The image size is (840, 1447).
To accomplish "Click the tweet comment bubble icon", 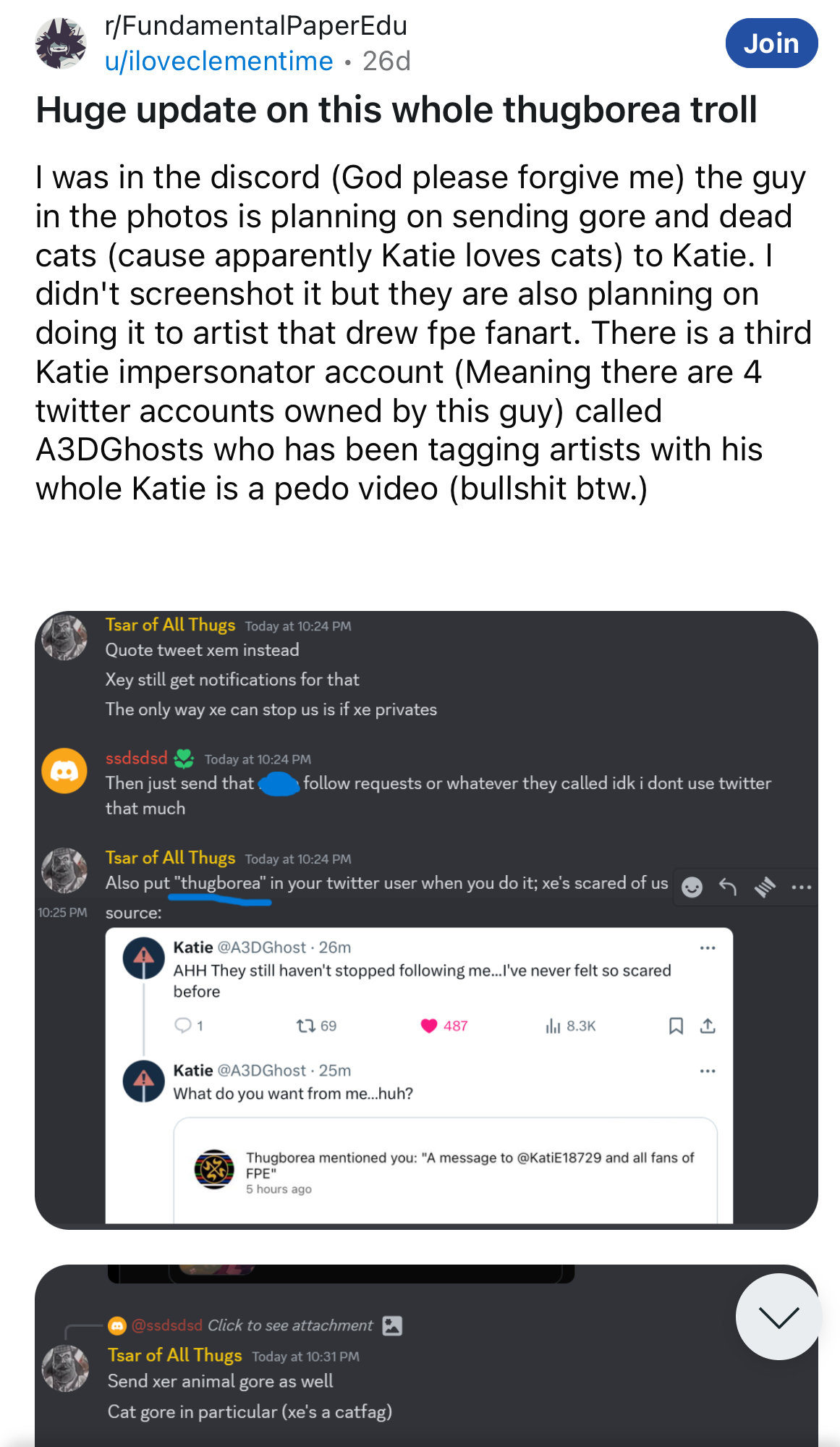I will click(x=183, y=1026).
